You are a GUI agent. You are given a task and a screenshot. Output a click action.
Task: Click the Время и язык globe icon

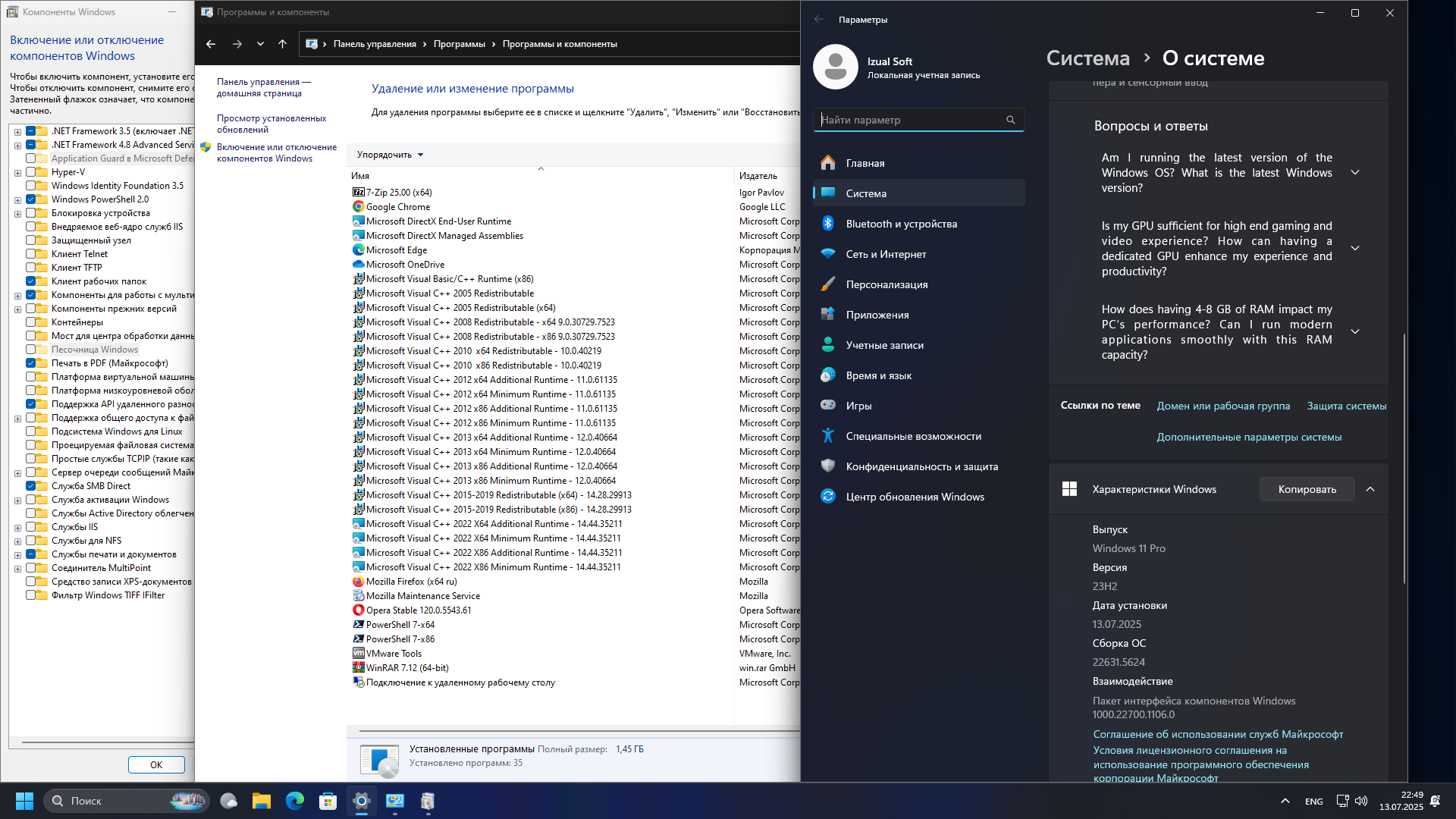[x=828, y=375]
